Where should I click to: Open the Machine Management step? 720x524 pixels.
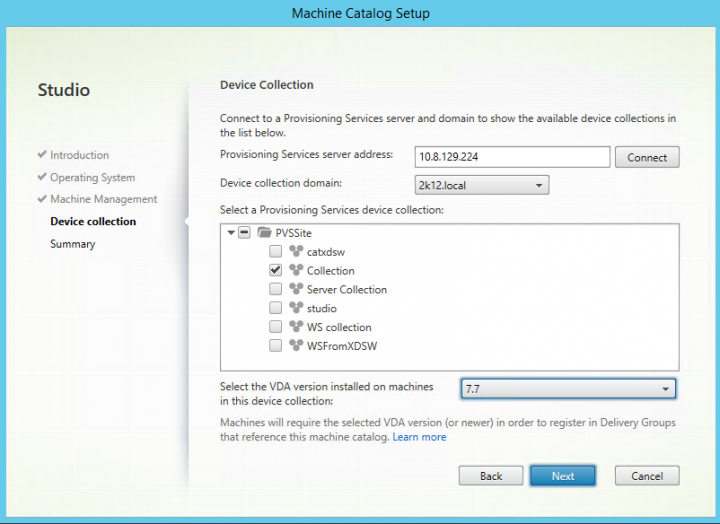pyautogui.click(x=103, y=199)
